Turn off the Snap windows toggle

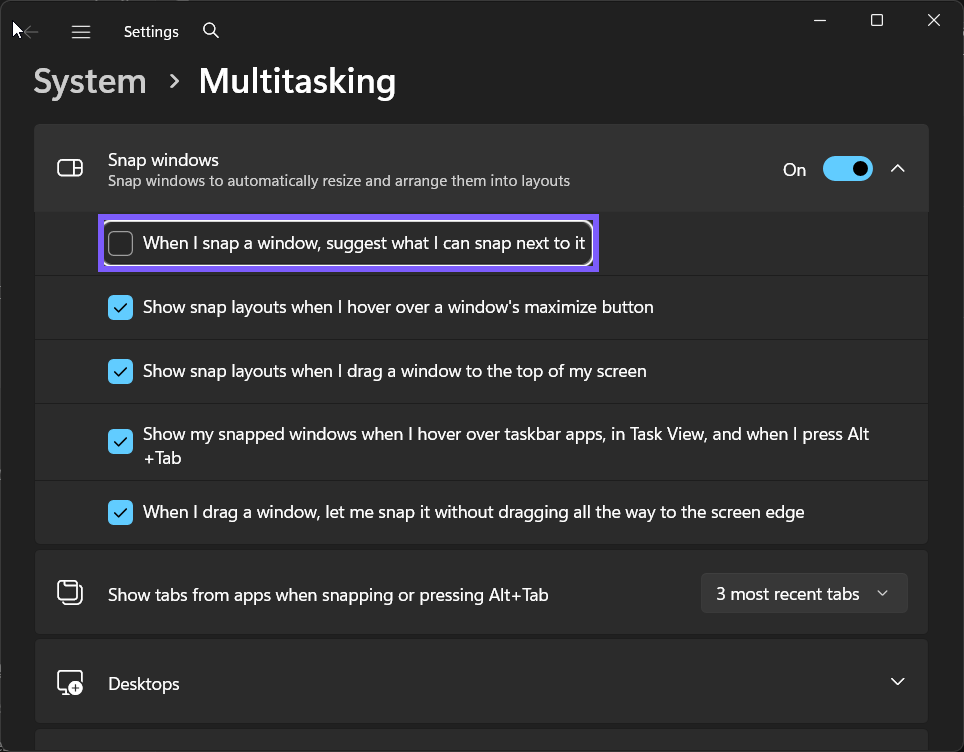pos(847,169)
